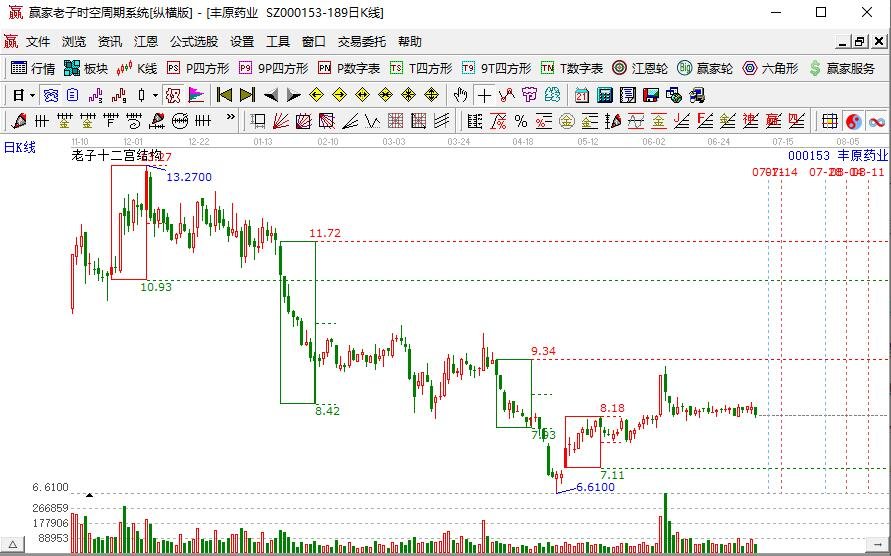Open 赢家服务 with the dollar icon
The width and height of the screenshot is (891, 556).
click(x=842, y=68)
